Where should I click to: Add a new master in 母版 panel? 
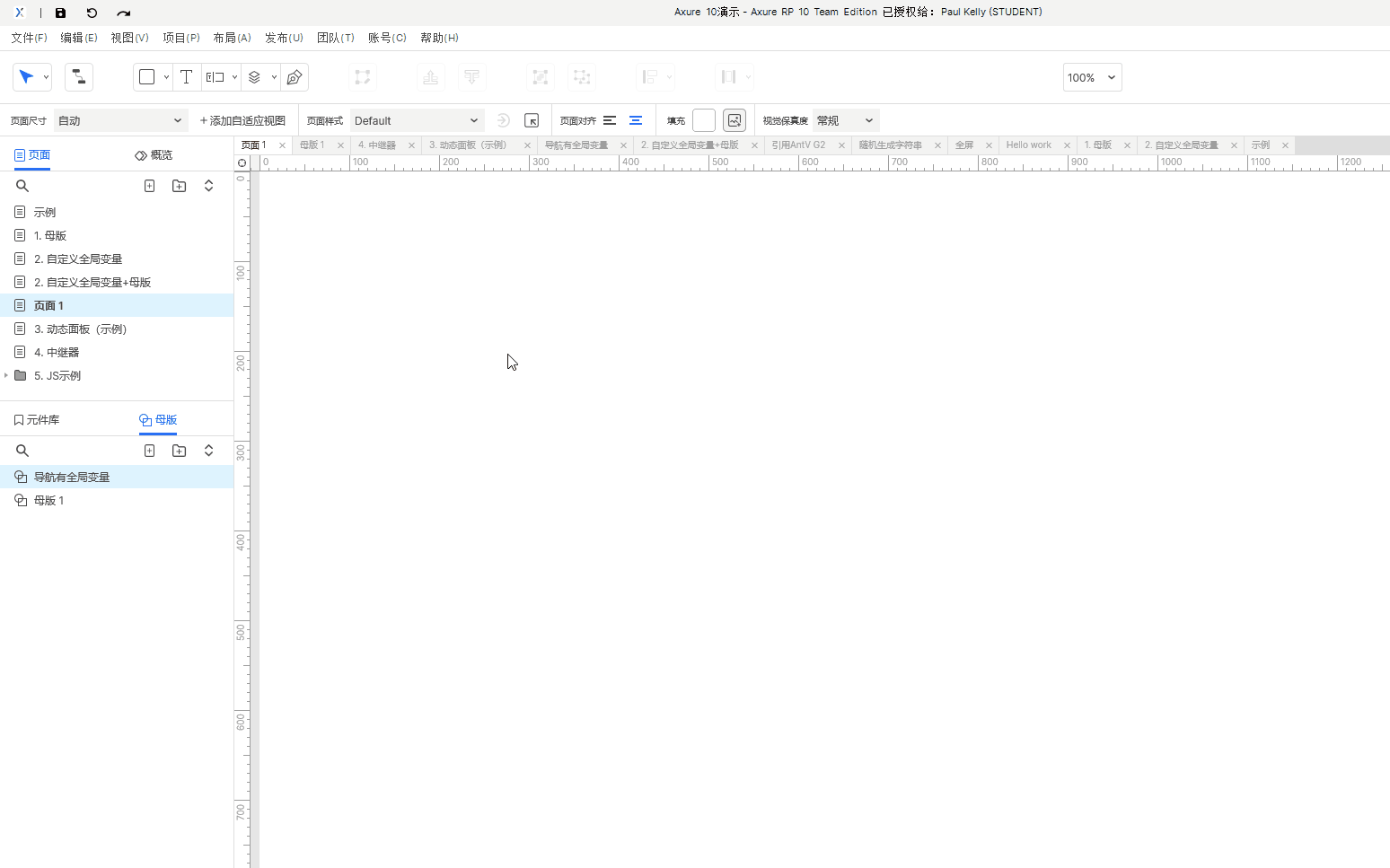pos(150,451)
